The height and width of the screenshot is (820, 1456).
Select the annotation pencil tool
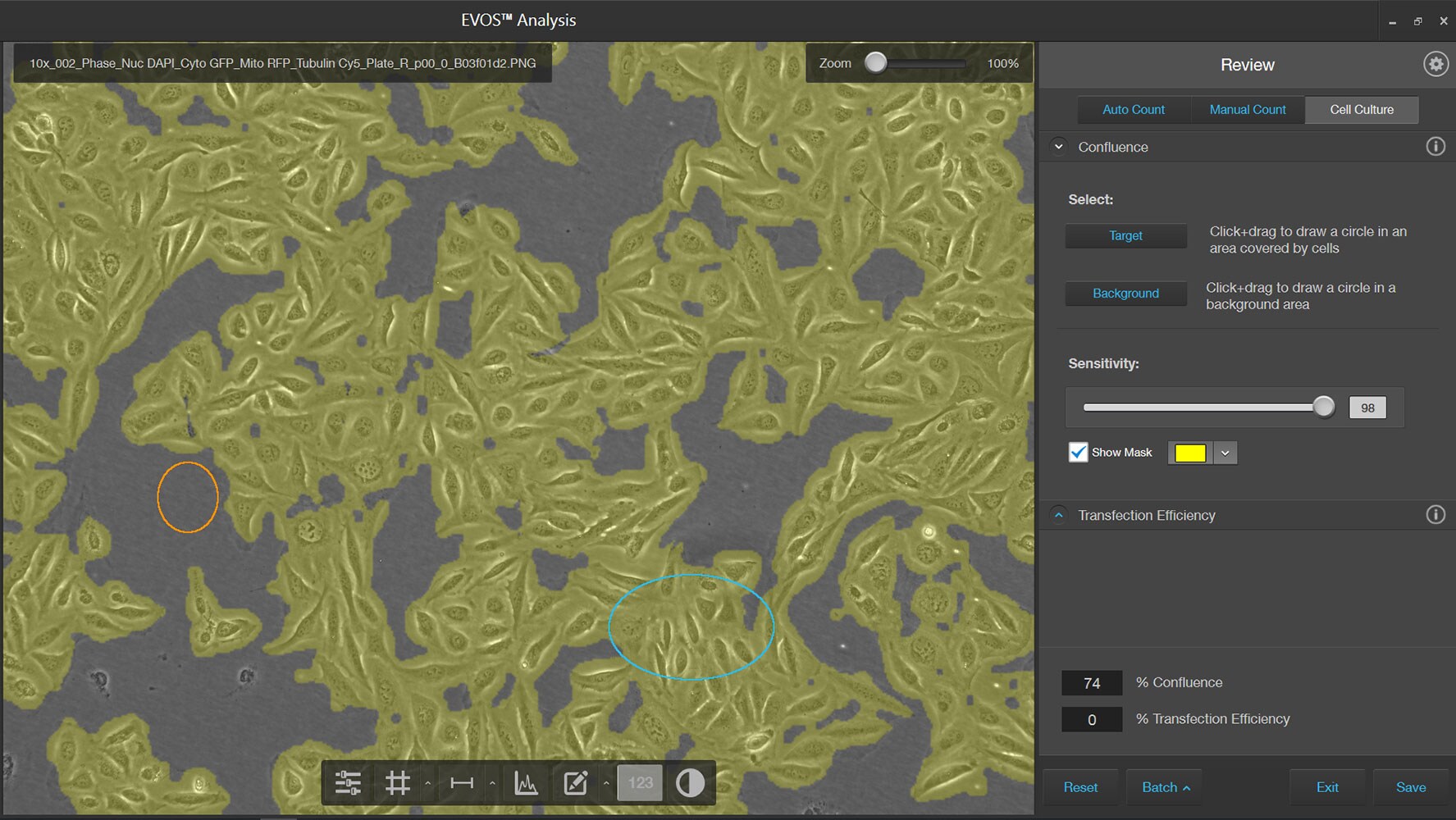[576, 783]
